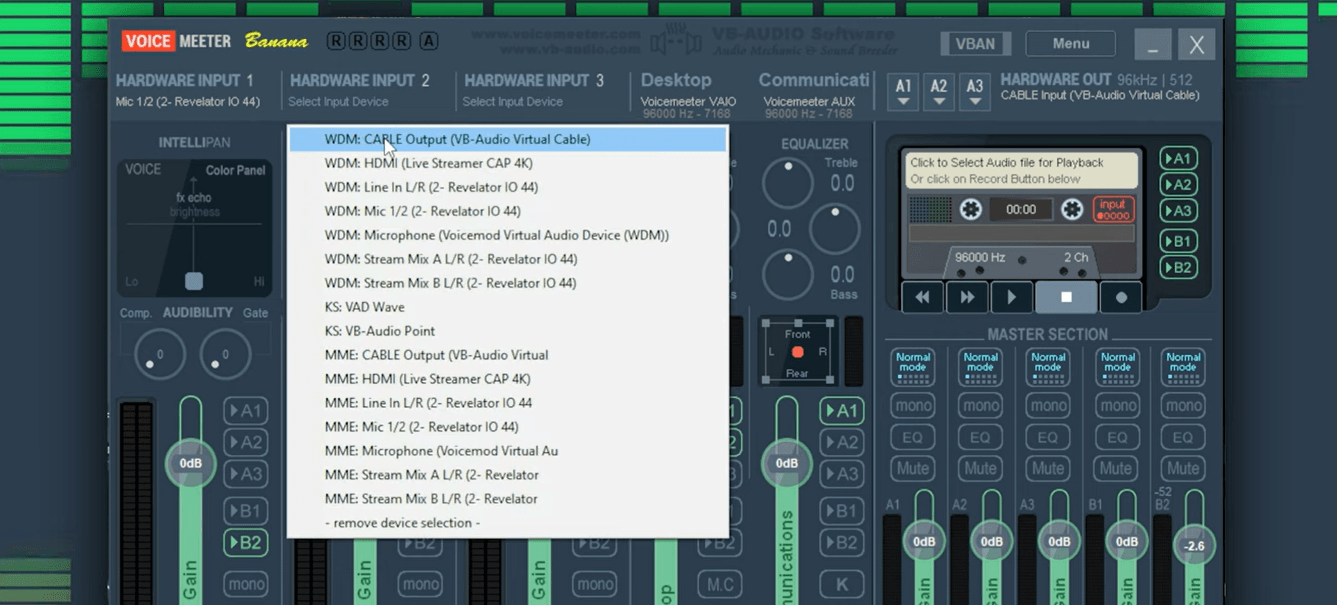Choose WDM: Stream Mix A L/R entry
The height and width of the screenshot is (605, 1337).
pos(508,259)
